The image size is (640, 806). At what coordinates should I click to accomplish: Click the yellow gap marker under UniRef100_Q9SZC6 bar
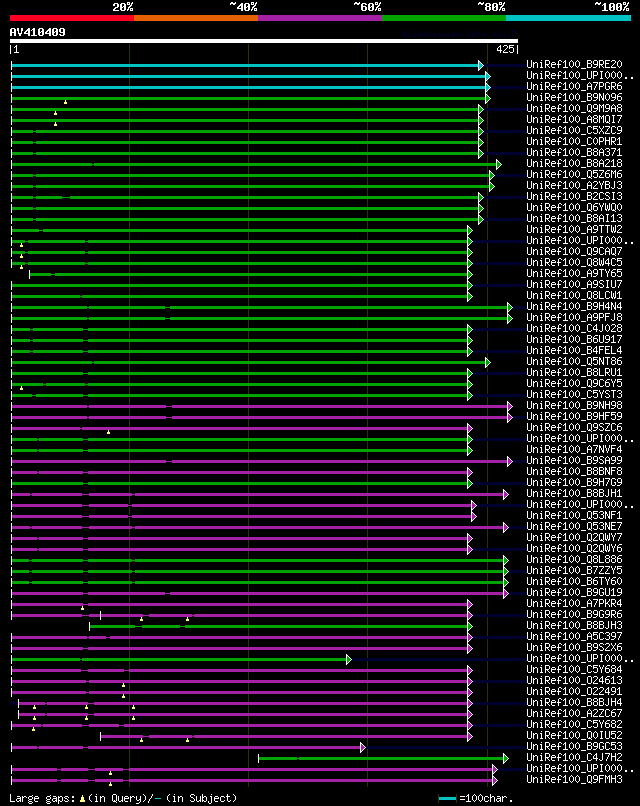[108, 432]
